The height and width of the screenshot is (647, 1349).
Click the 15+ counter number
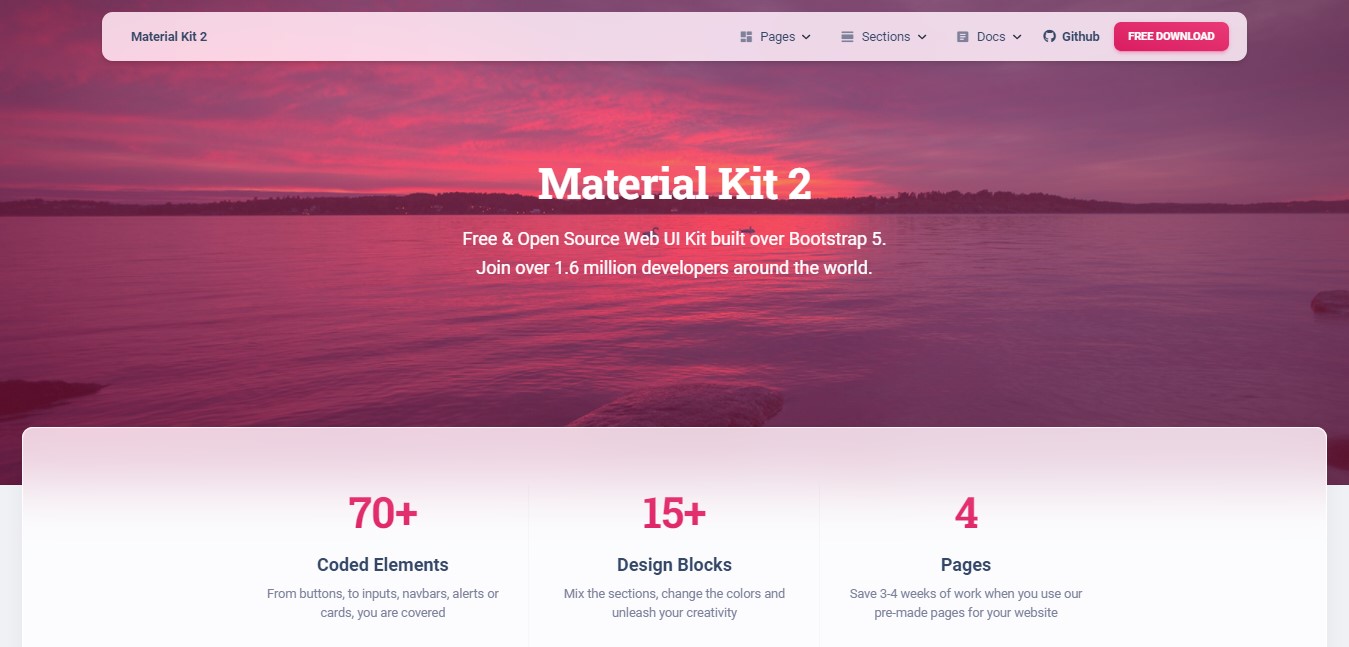(674, 513)
